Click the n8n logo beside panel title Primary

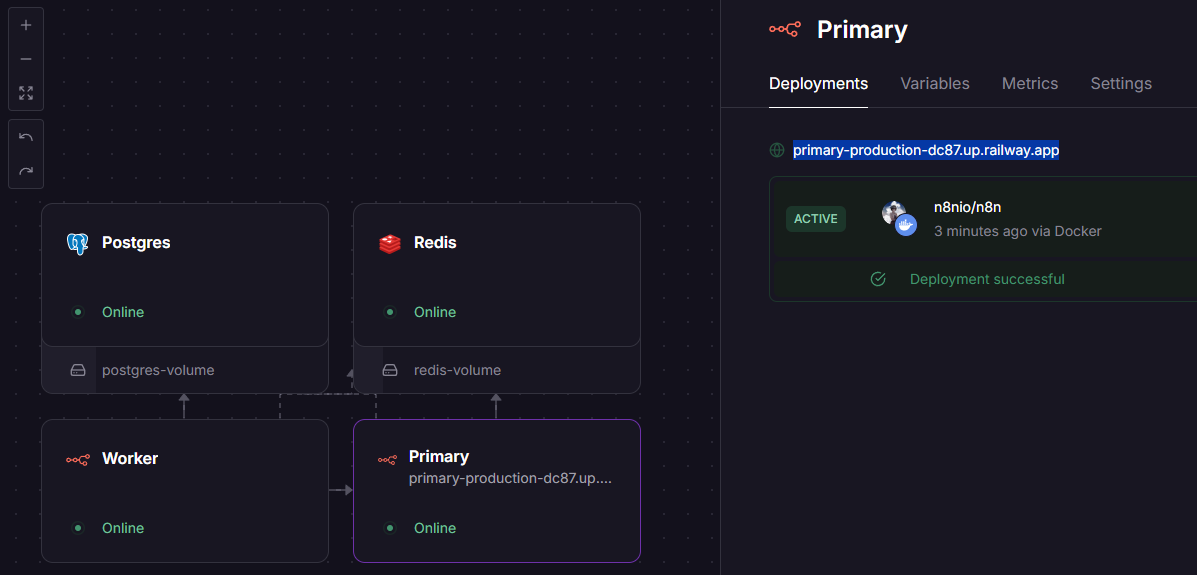click(x=784, y=30)
